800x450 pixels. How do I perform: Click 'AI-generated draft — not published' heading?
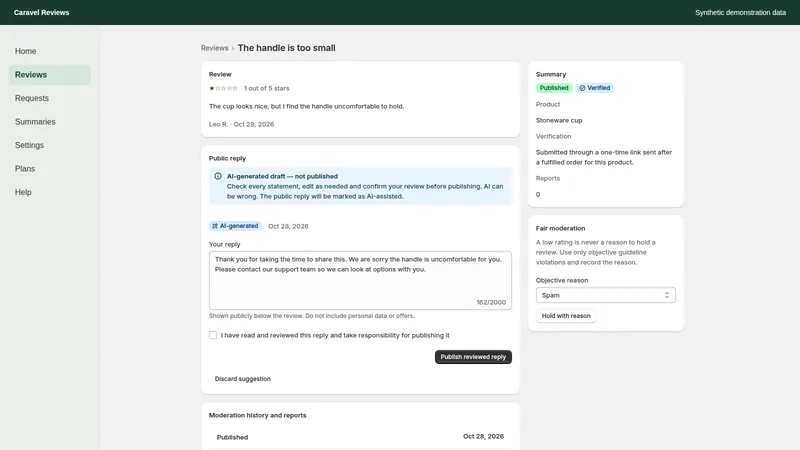pos(282,176)
